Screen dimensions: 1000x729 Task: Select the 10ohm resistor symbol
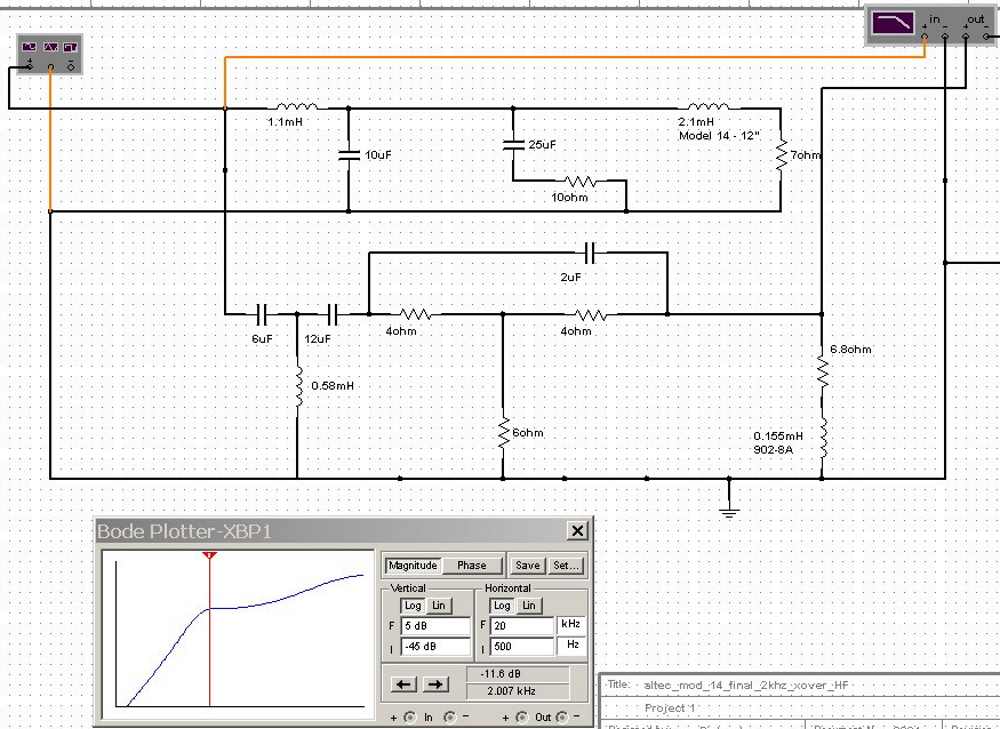pyautogui.click(x=581, y=181)
